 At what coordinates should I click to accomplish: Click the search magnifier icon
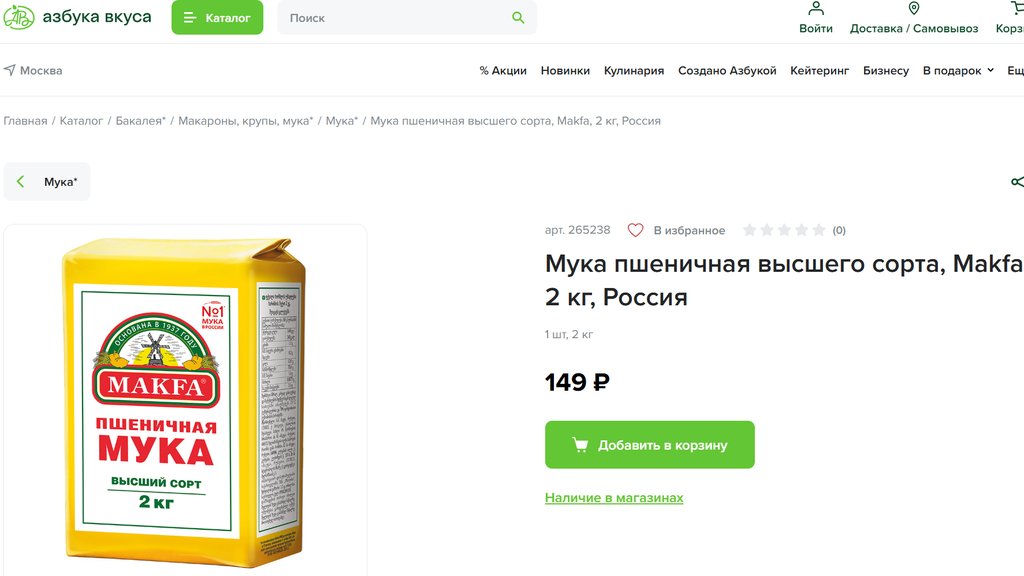pyautogui.click(x=518, y=18)
